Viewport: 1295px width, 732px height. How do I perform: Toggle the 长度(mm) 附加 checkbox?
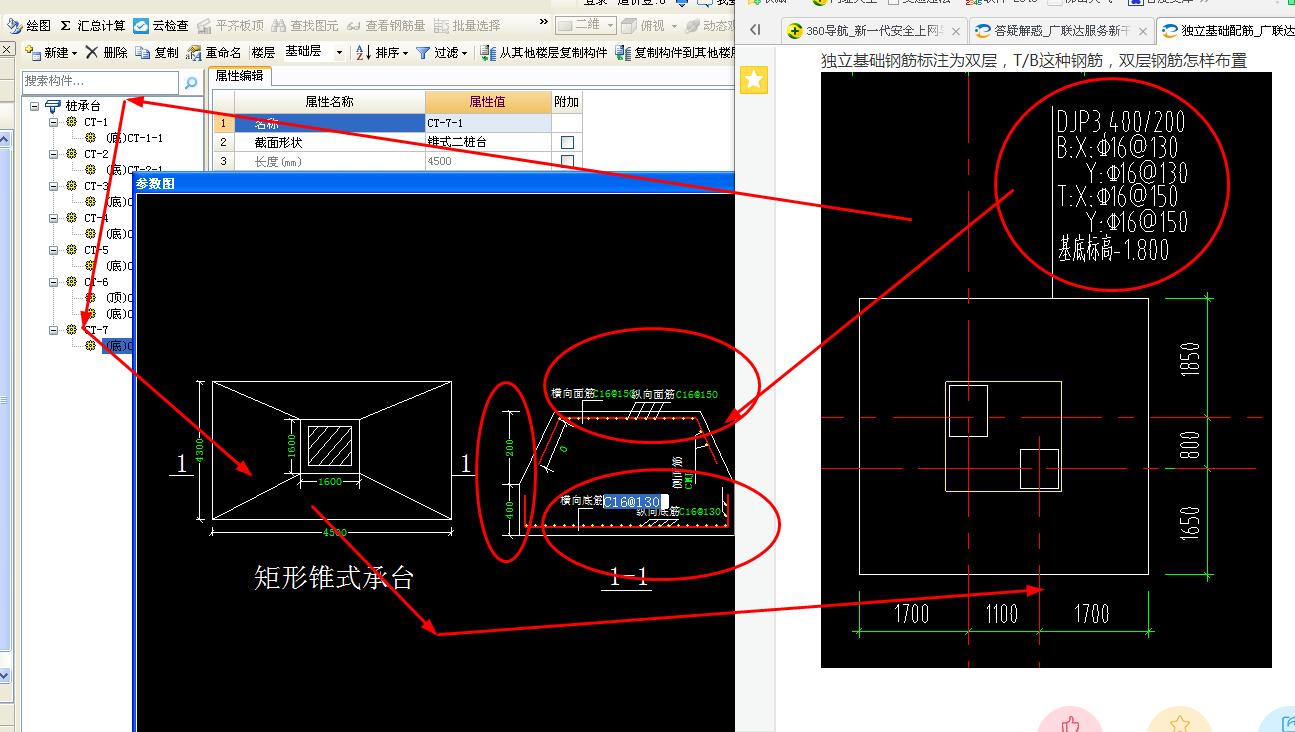567,161
